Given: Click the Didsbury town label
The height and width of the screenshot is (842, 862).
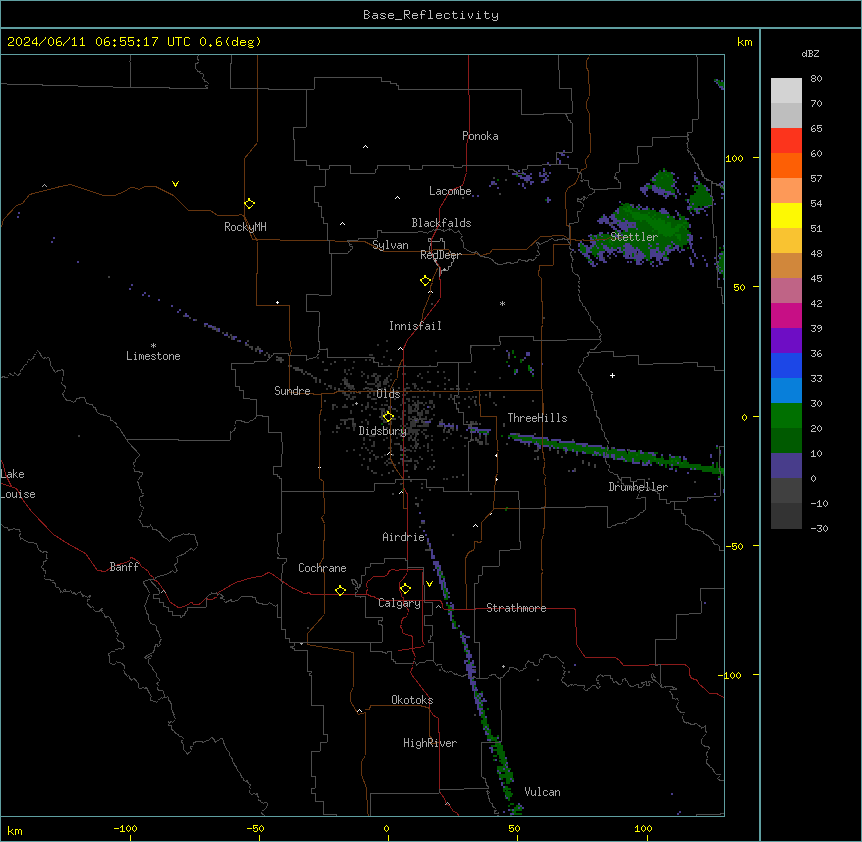Looking at the screenshot, I should click(x=383, y=431).
